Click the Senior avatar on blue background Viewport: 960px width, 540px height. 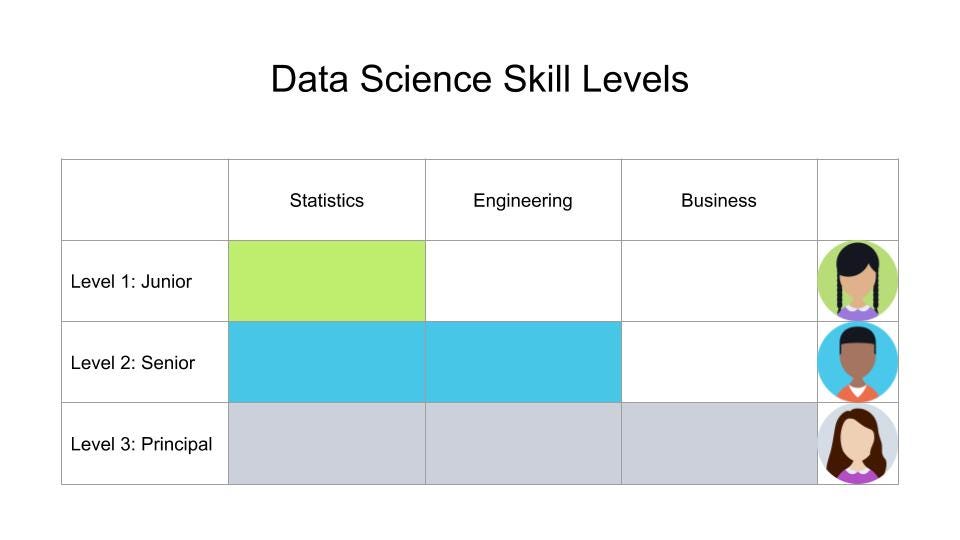tap(857, 362)
